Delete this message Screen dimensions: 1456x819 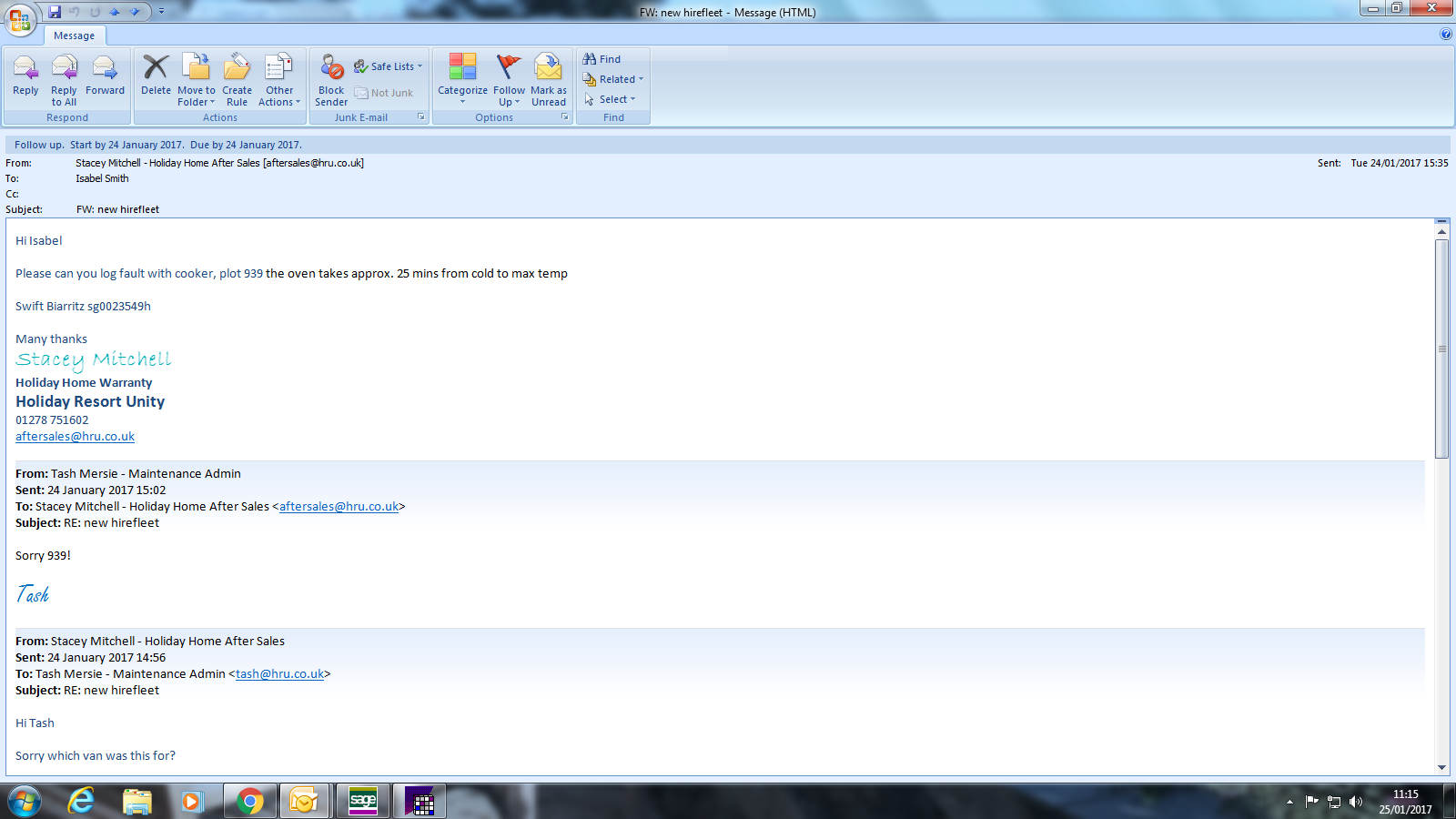[156, 76]
